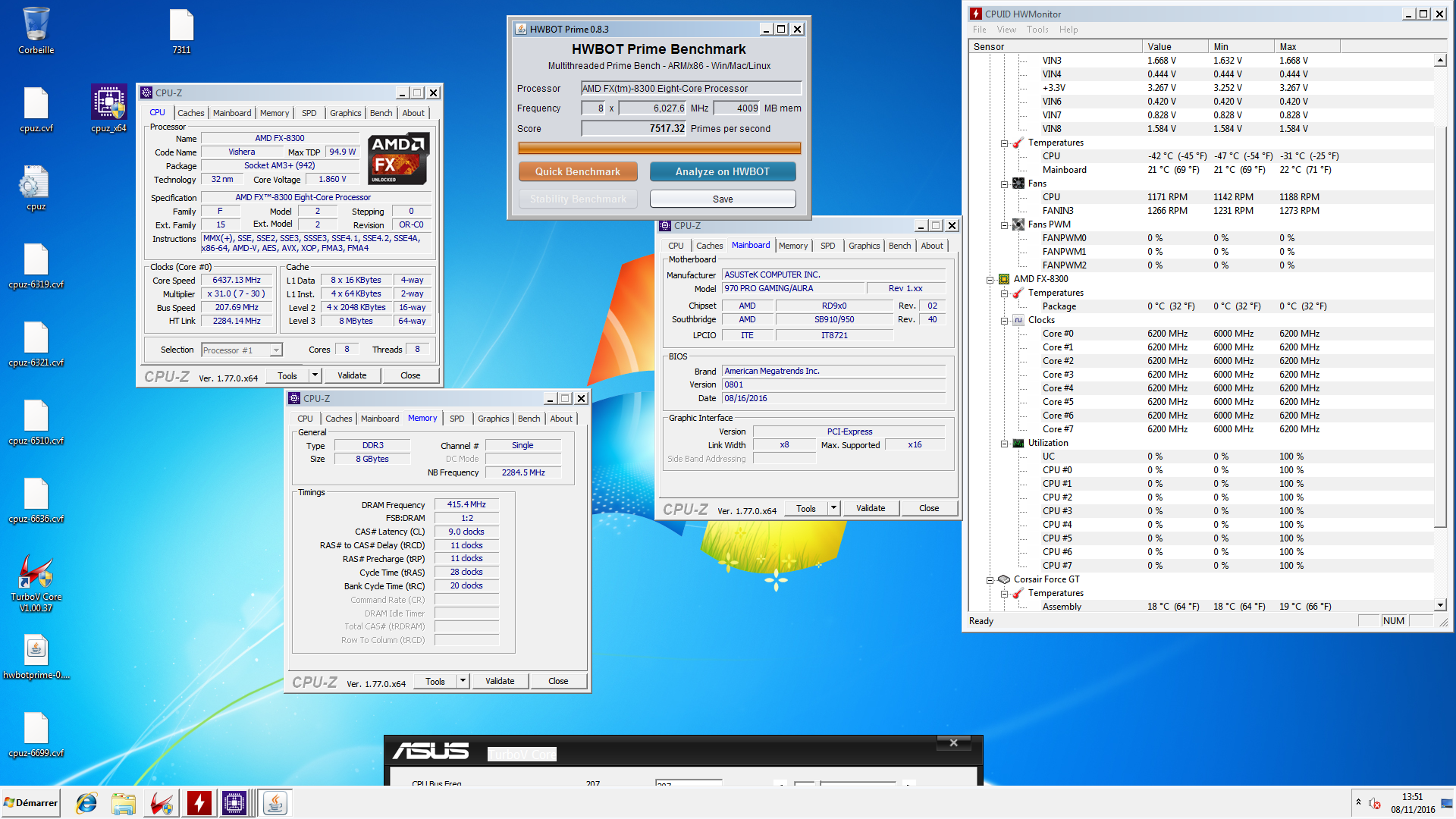The height and width of the screenshot is (819, 1456).
Task: Click Save in HWBOT Prime window
Action: point(723,199)
